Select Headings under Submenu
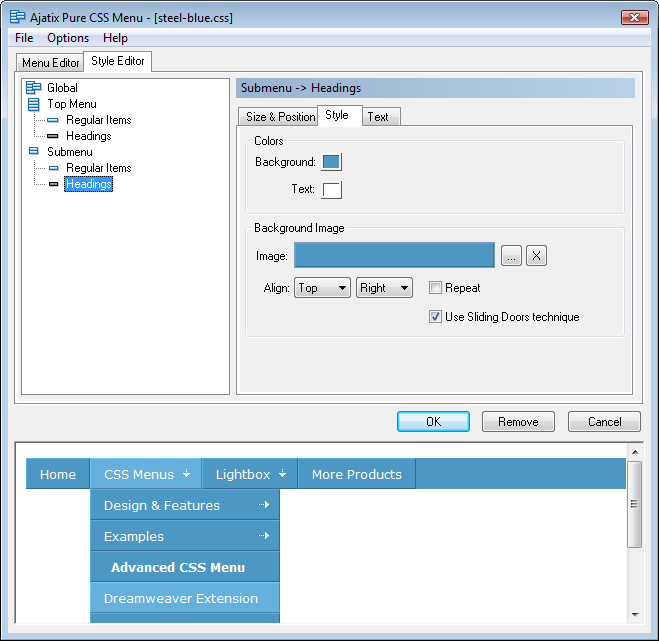Screen dimensions: 659x641 coord(89,184)
